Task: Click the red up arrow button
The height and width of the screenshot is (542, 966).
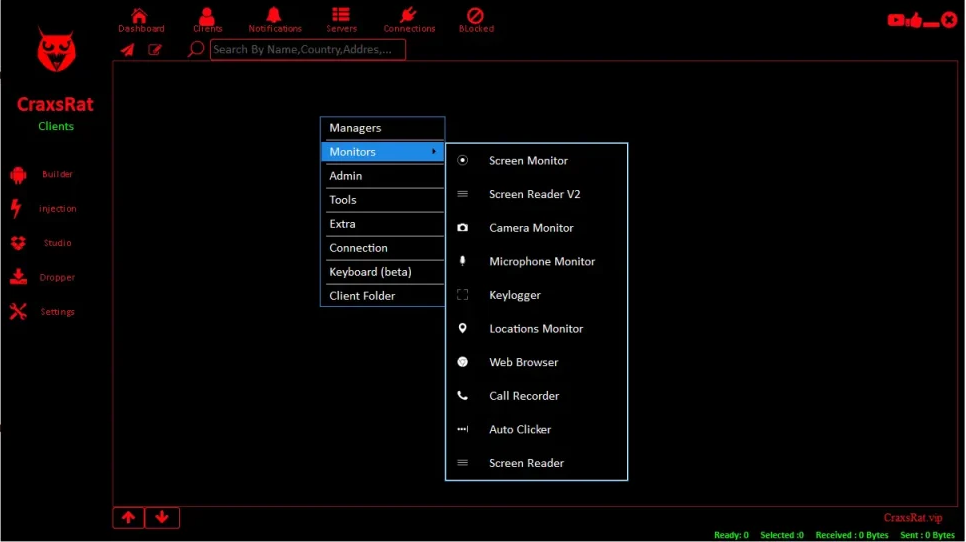Action: [x=128, y=517]
